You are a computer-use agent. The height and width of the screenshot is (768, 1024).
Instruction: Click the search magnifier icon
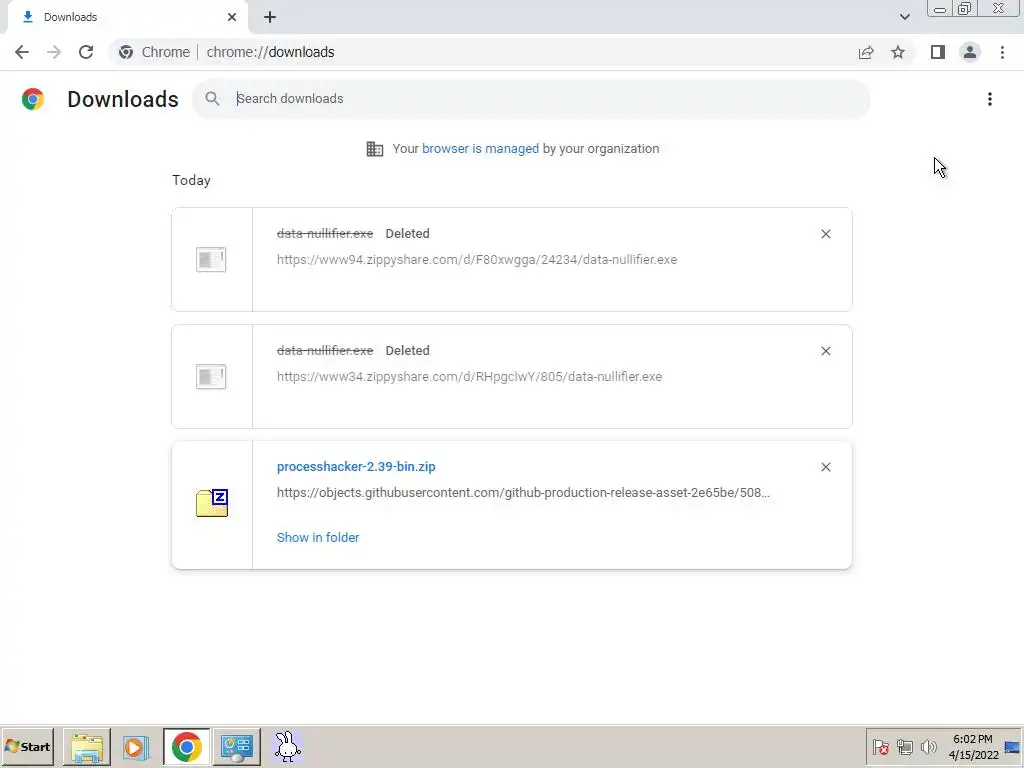coord(212,99)
